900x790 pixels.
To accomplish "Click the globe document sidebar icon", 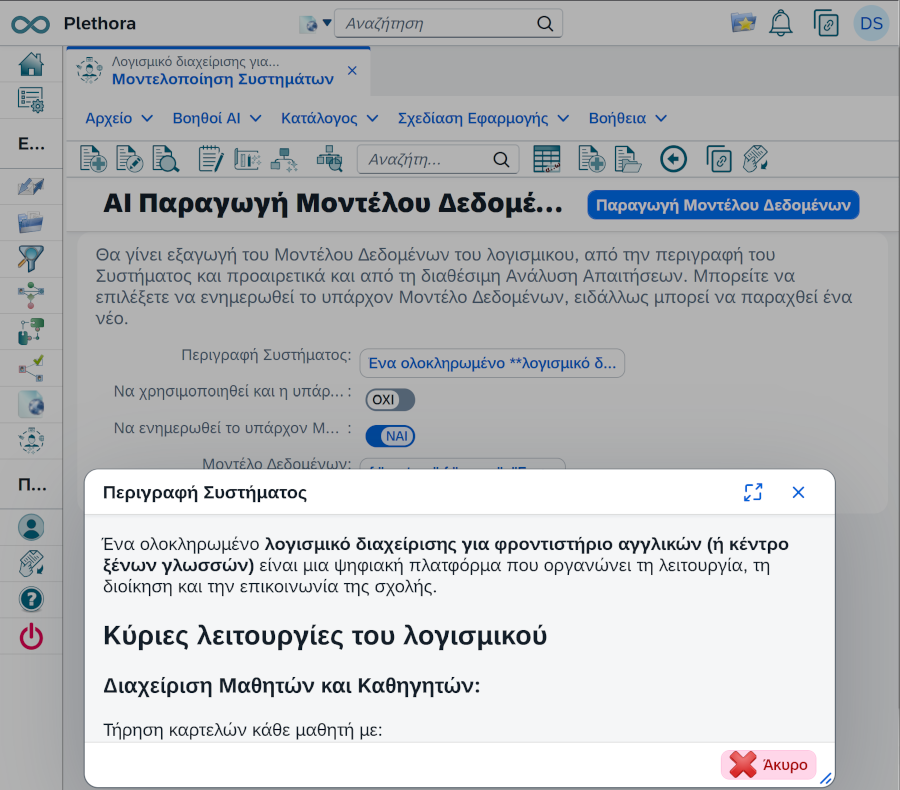I will click(x=31, y=404).
